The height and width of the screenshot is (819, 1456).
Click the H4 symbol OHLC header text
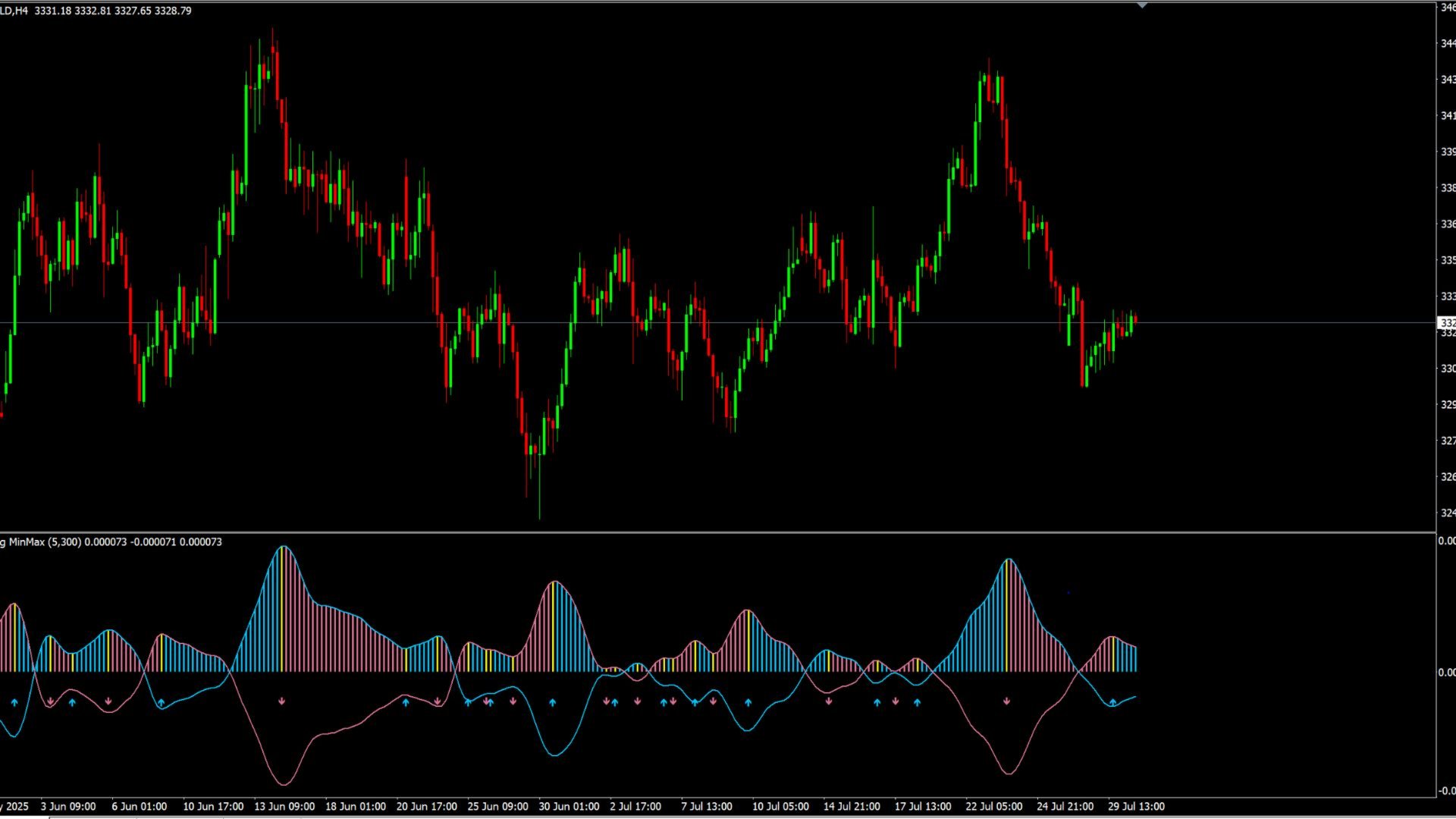[x=96, y=11]
